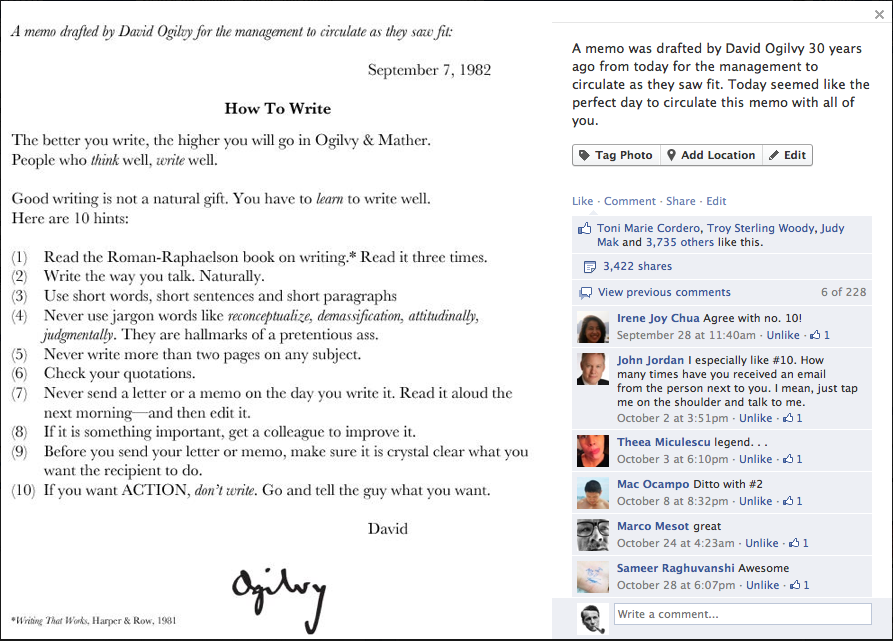Unlike Irene Joy Chua's comment
The image size is (893, 641).
[783, 335]
